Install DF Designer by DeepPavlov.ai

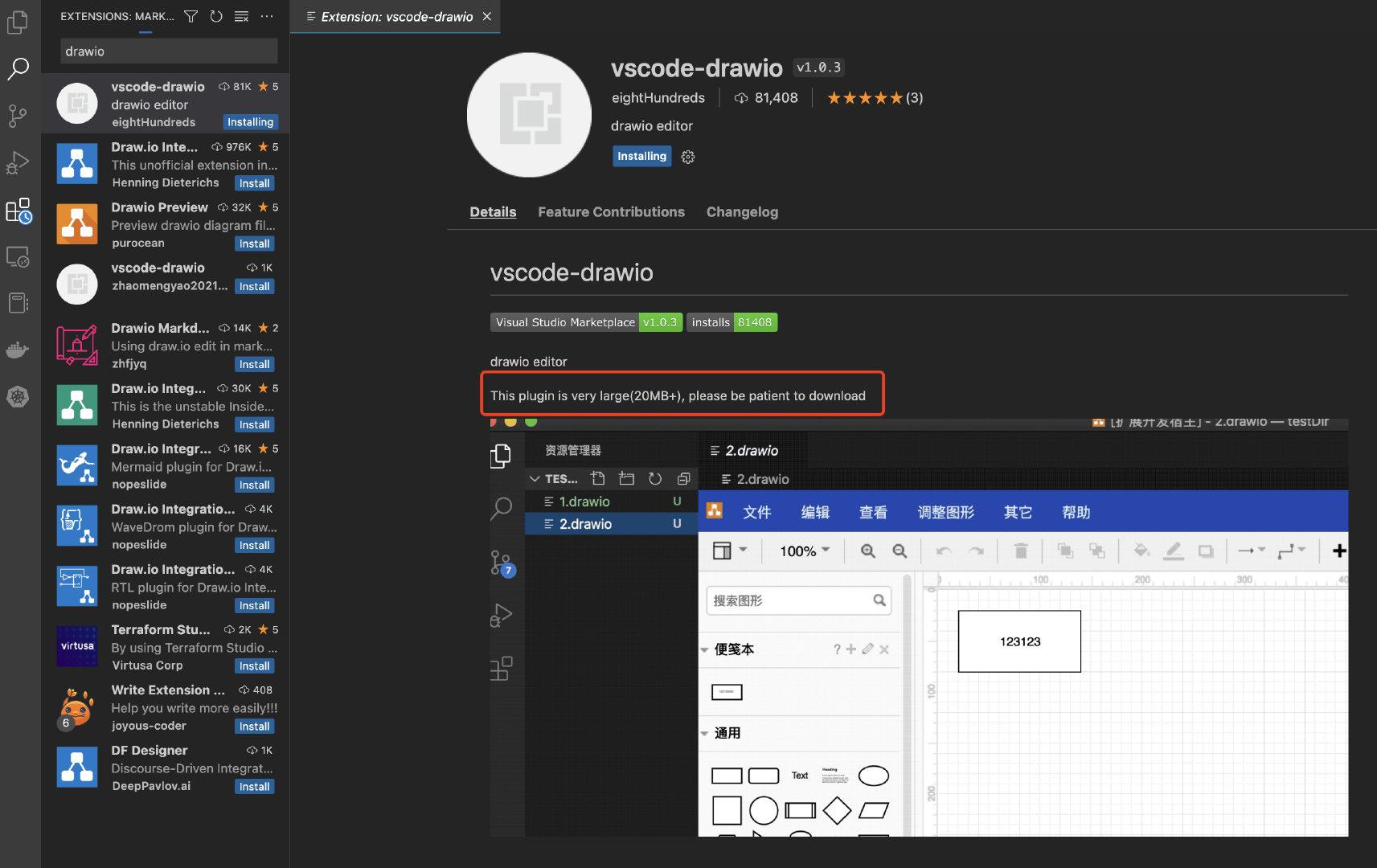254,786
